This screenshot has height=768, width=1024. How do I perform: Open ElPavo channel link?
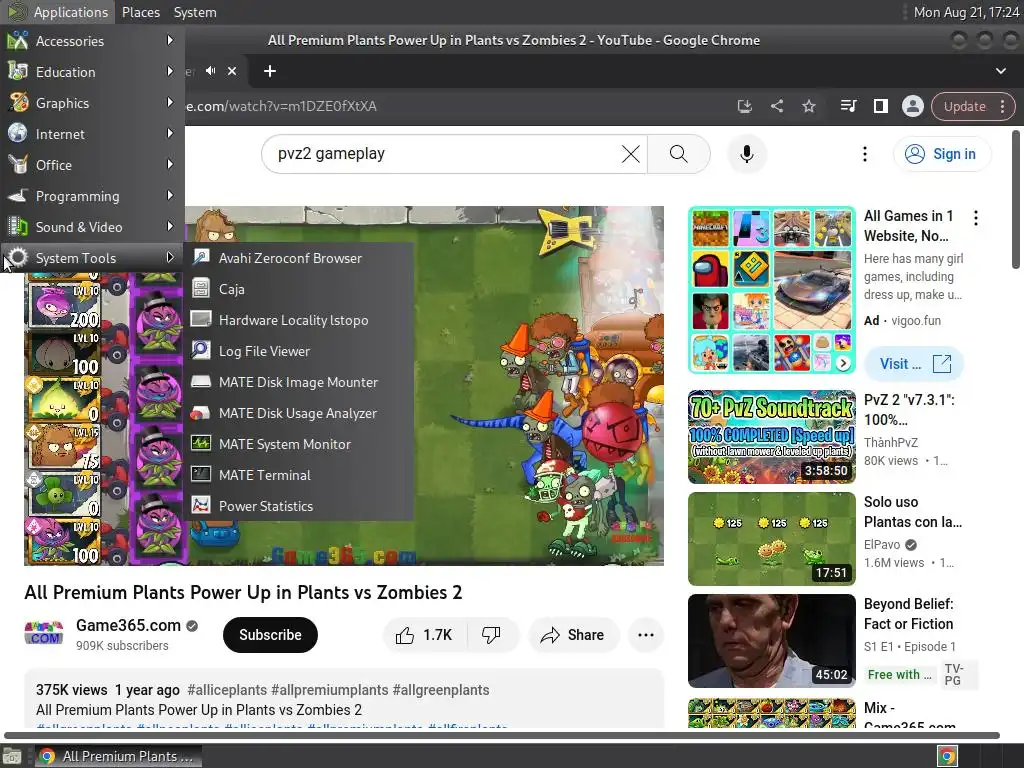pos(882,544)
